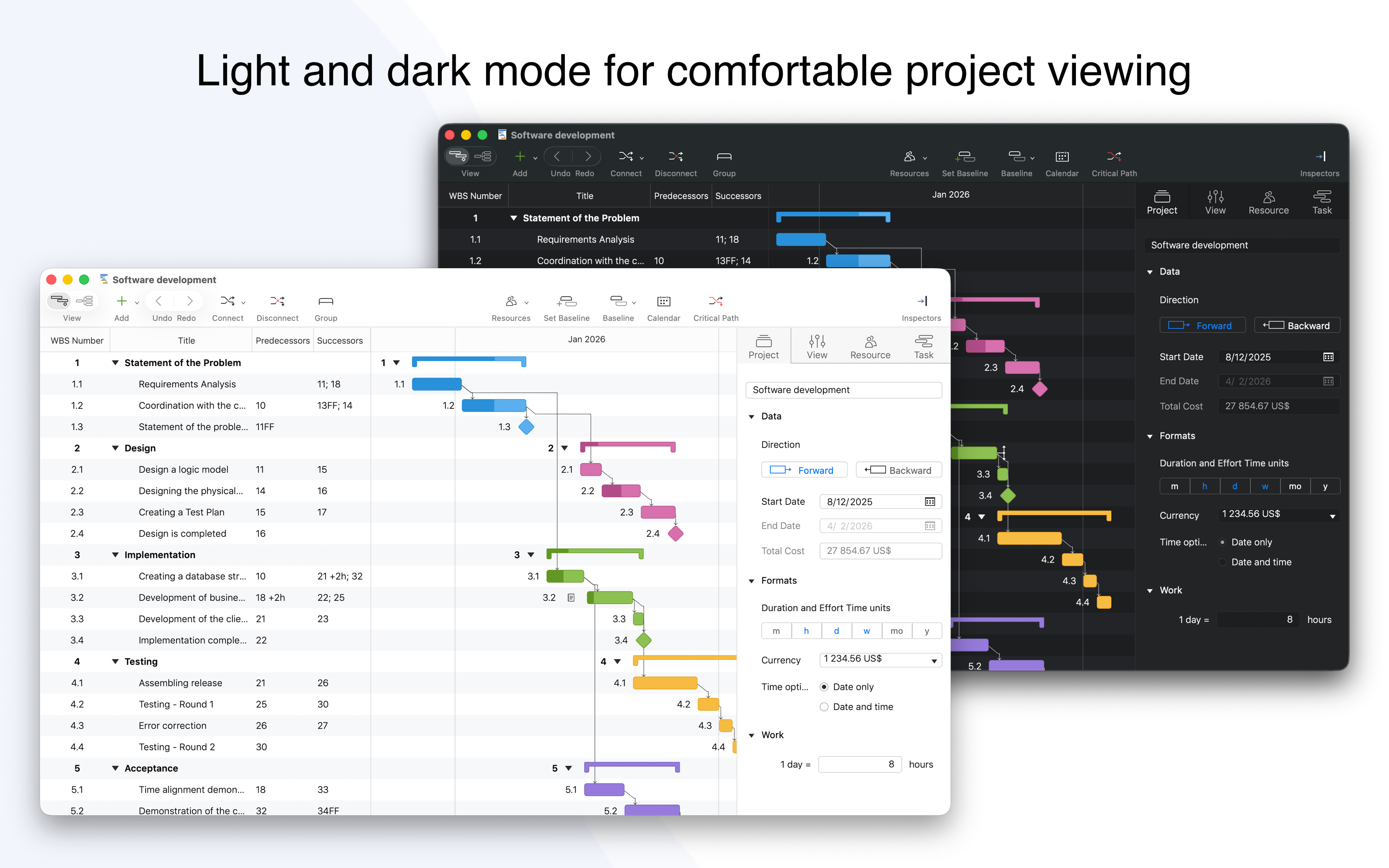Switch to Resource tab in dark inspector
This screenshot has width=1389, height=868.
1268,202
